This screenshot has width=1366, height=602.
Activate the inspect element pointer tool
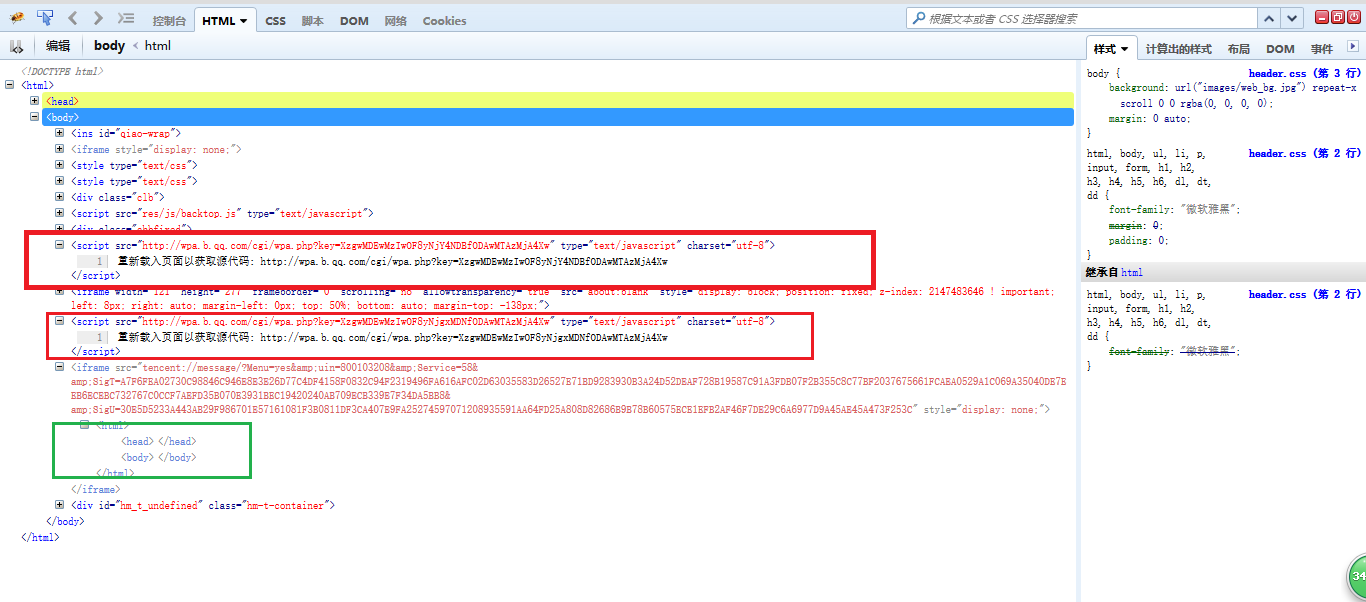[x=45, y=18]
